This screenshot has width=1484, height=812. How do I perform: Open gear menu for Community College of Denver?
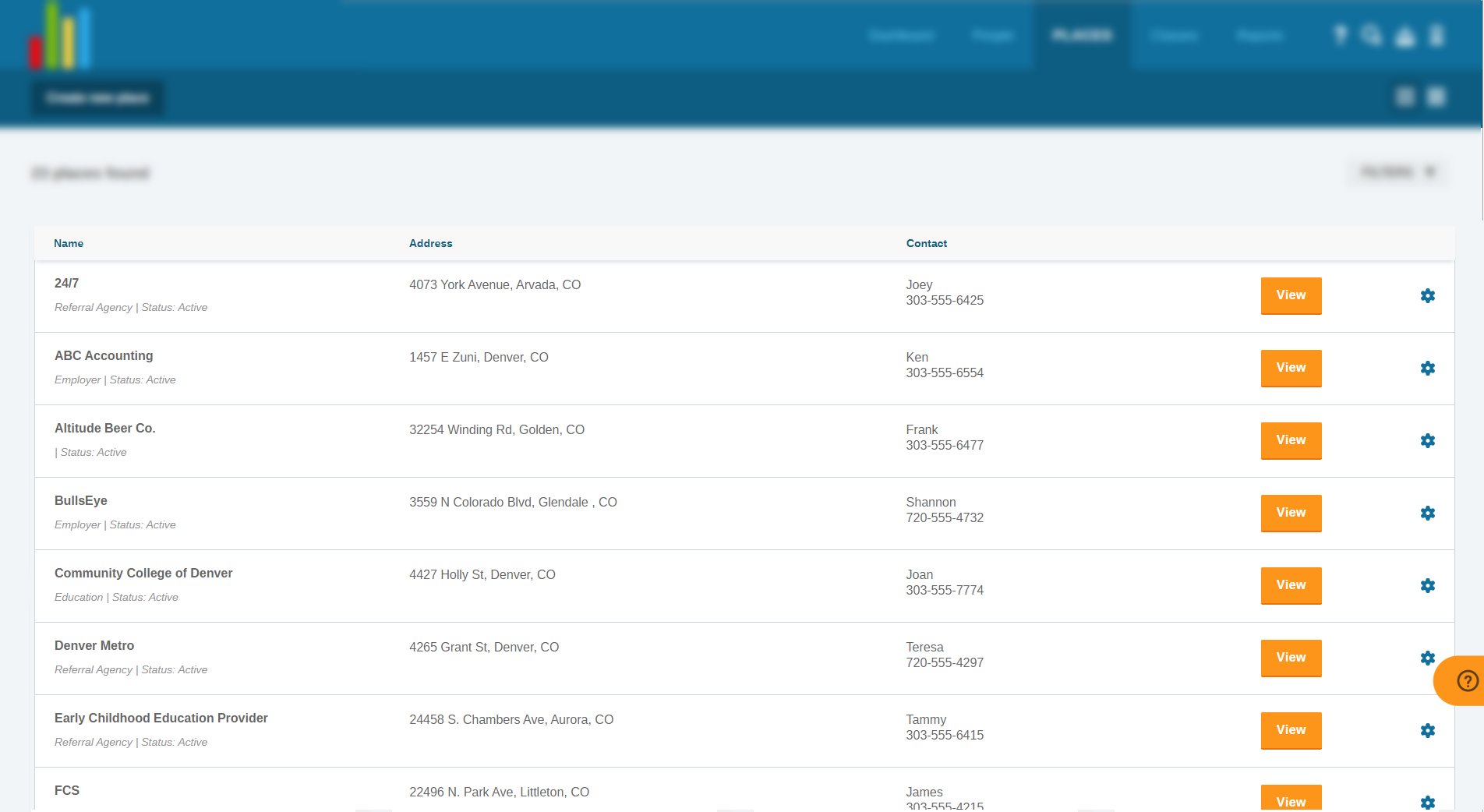click(x=1427, y=585)
